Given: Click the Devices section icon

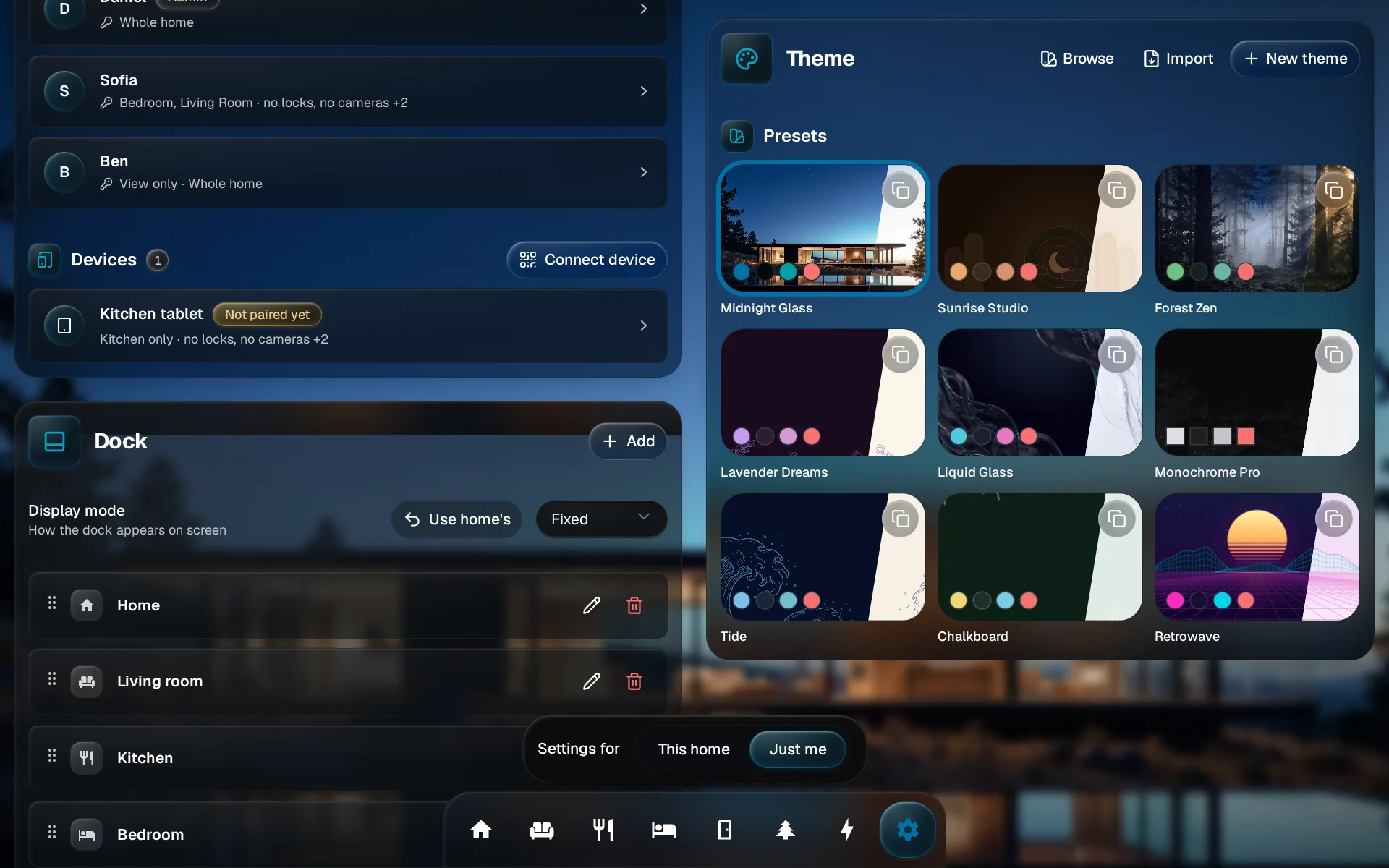Looking at the screenshot, I should (45, 260).
